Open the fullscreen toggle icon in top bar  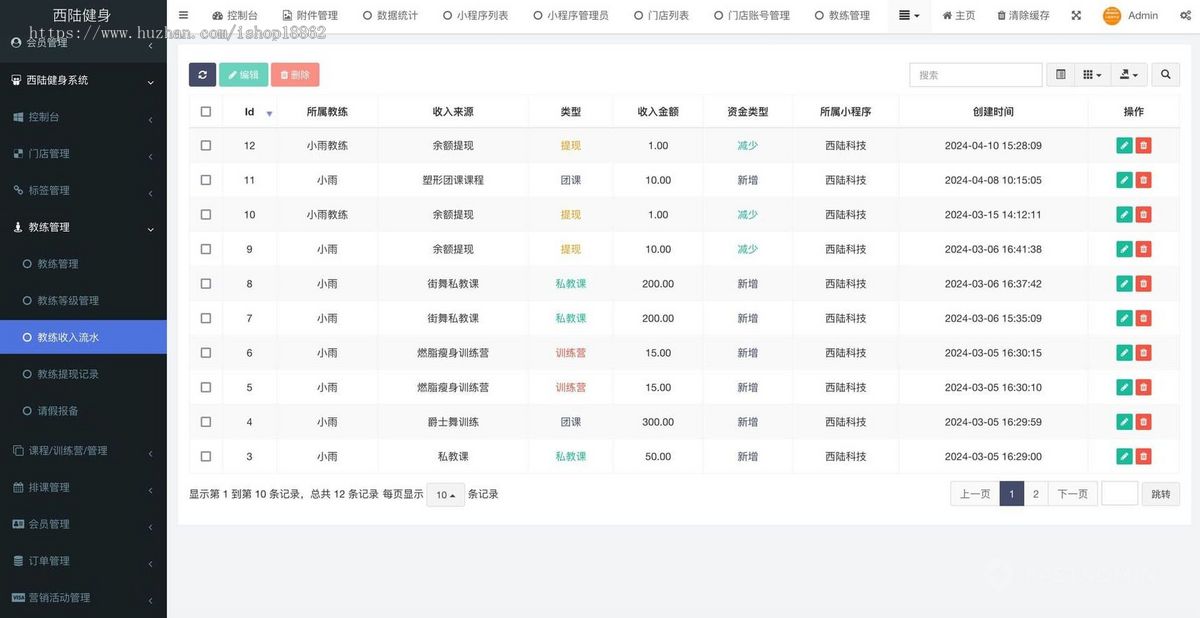1076,15
